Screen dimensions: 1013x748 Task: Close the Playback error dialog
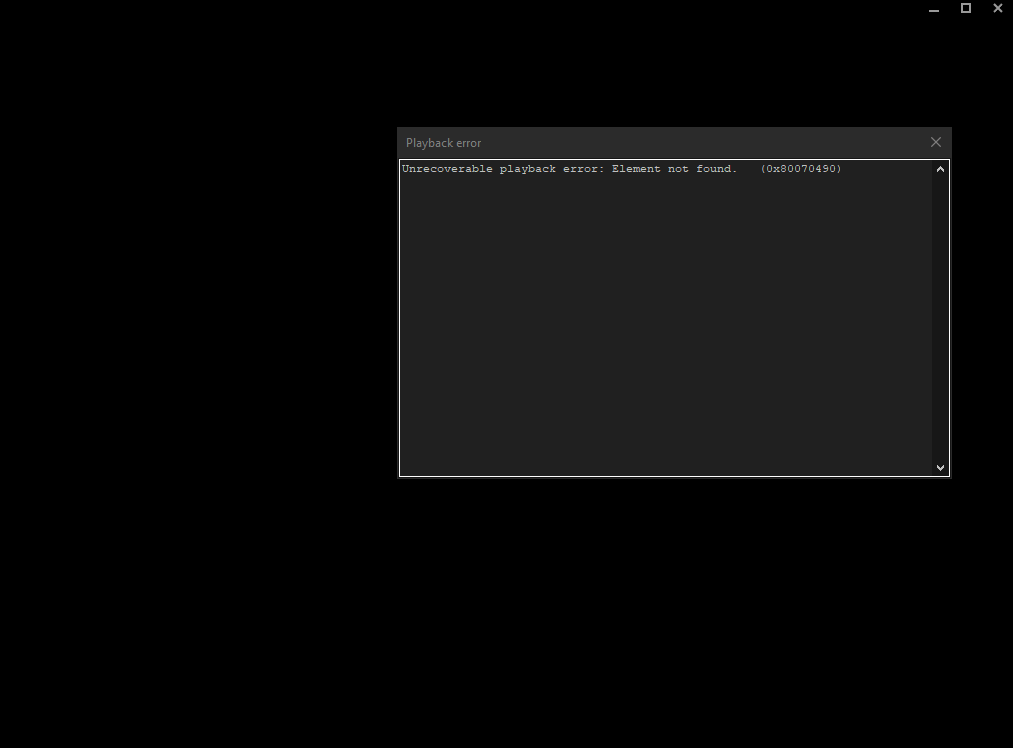click(x=935, y=142)
